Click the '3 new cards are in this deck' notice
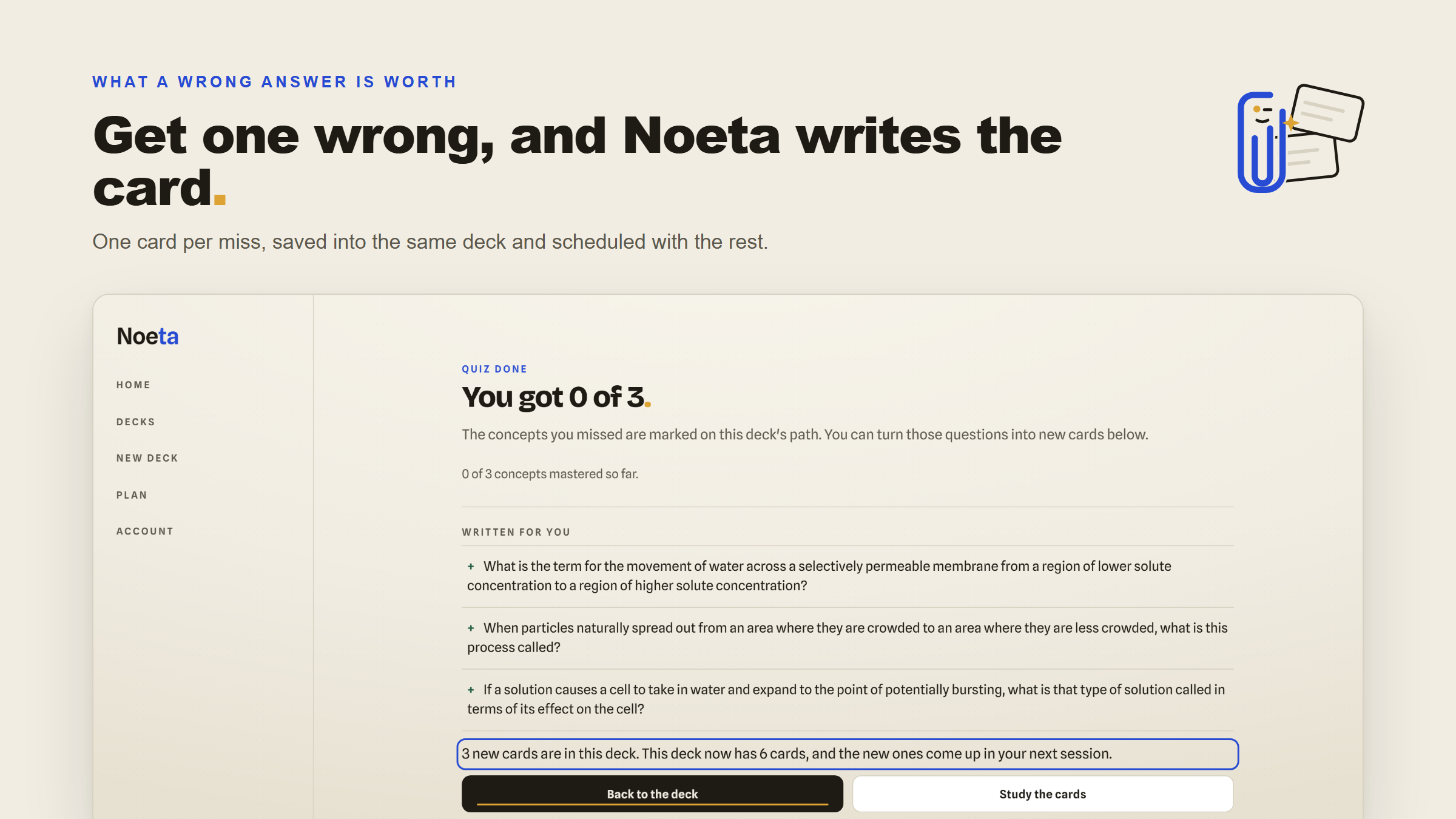The width and height of the screenshot is (1456, 819). point(848,753)
